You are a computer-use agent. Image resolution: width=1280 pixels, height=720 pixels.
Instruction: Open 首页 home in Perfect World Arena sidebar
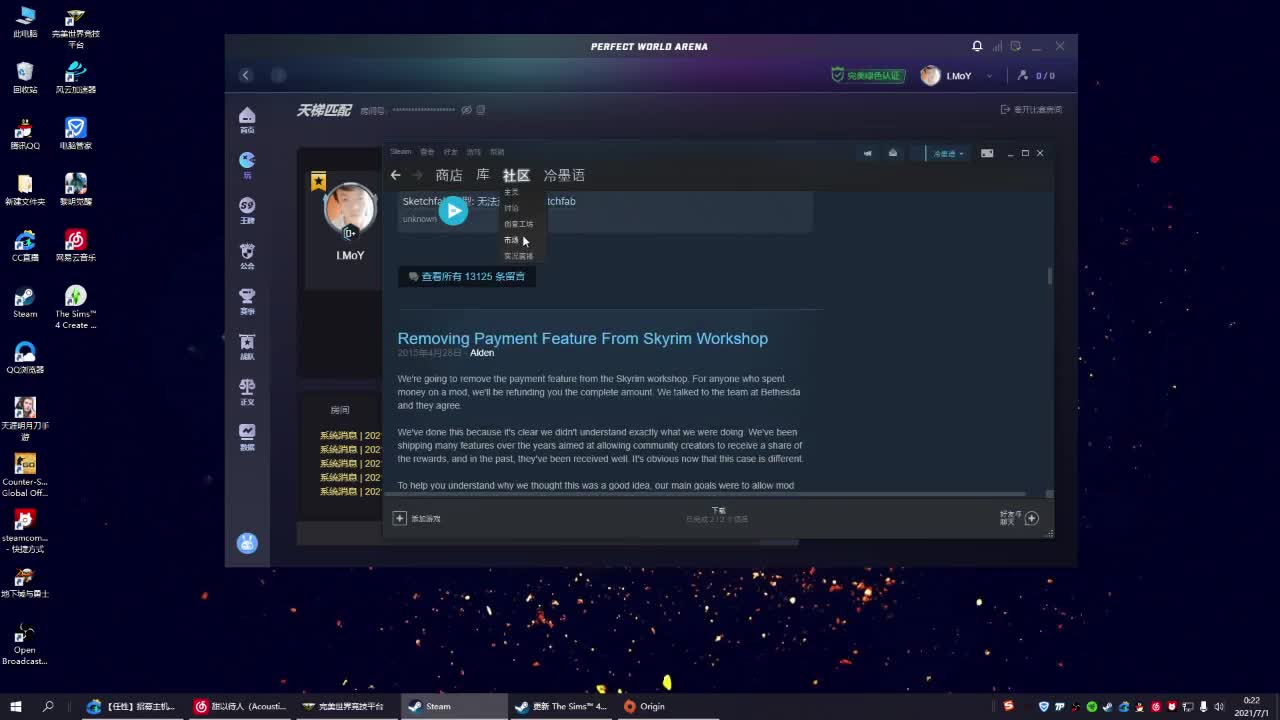[x=247, y=120]
